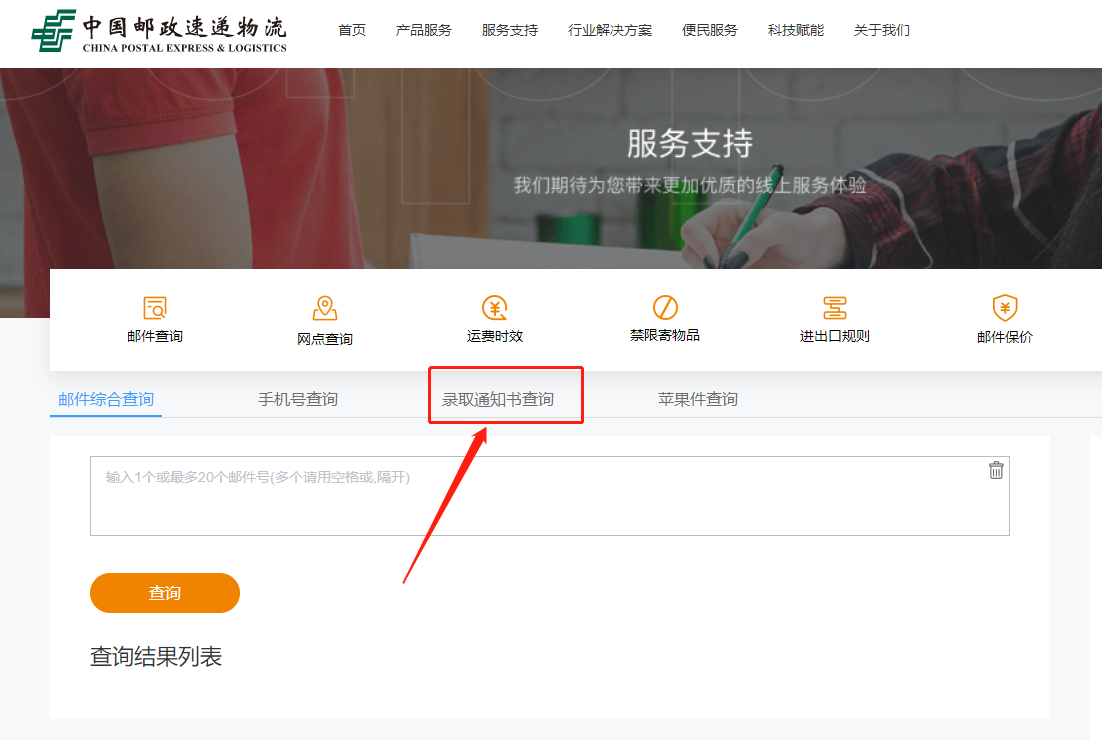Open the 进出口规则 import-export rules icon
The height and width of the screenshot is (740, 1102).
[x=835, y=308]
